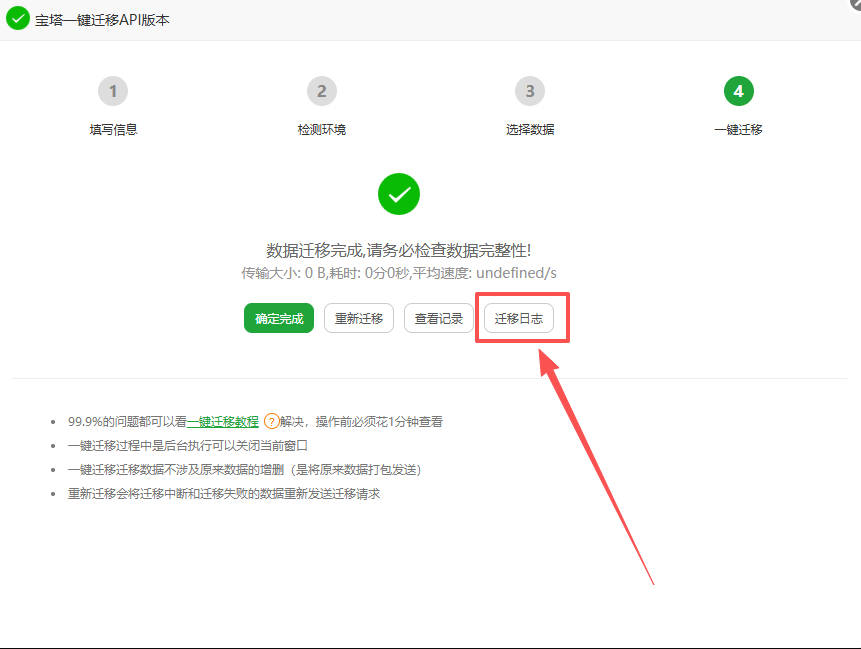The image size is (861, 649).
Task: Open the ? help icon next to tutorial link
Action: pos(271,422)
